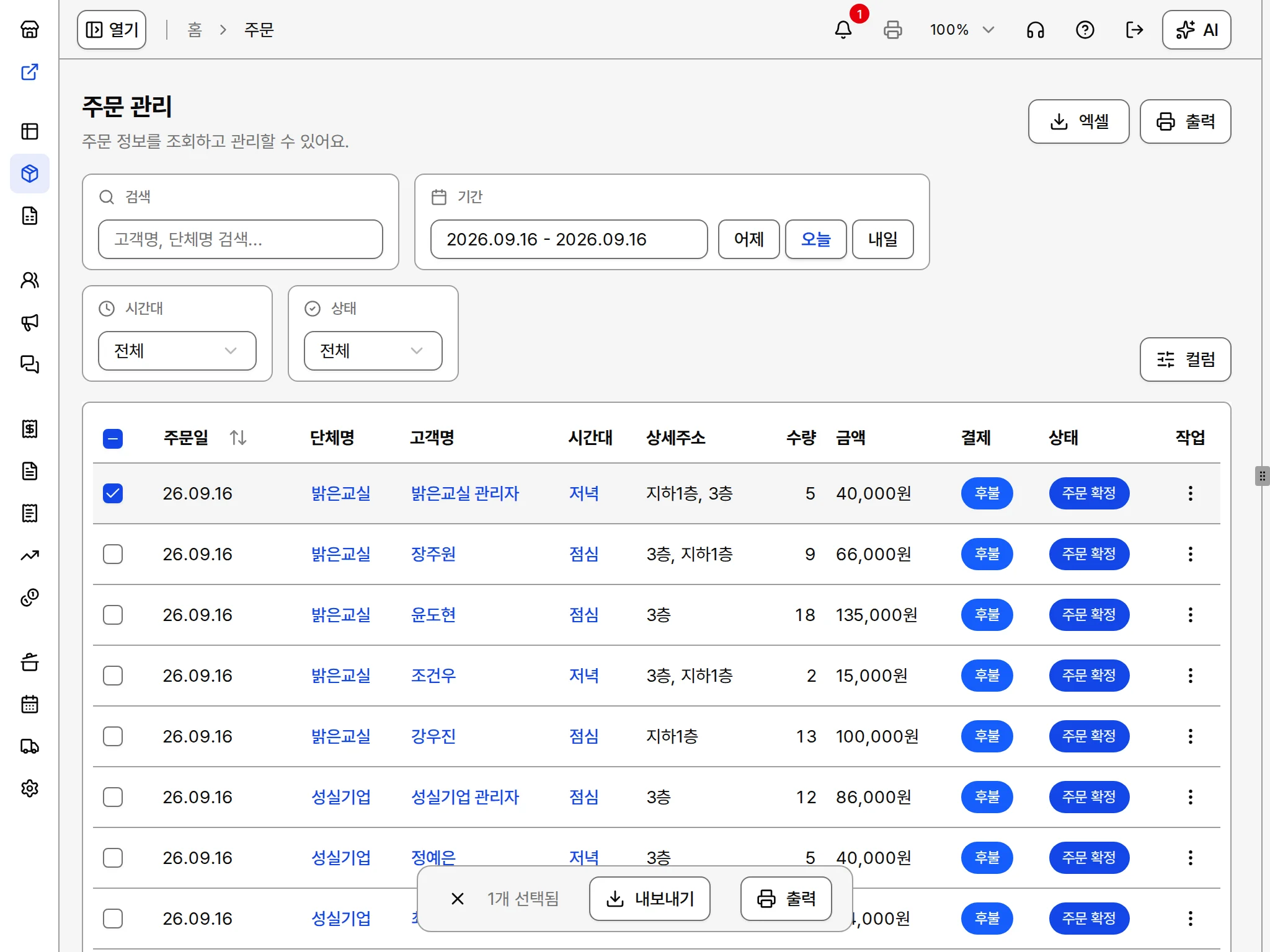The width and height of the screenshot is (1270, 952).
Task: Open the delivery truck sidebar icon
Action: pyautogui.click(x=30, y=746)
